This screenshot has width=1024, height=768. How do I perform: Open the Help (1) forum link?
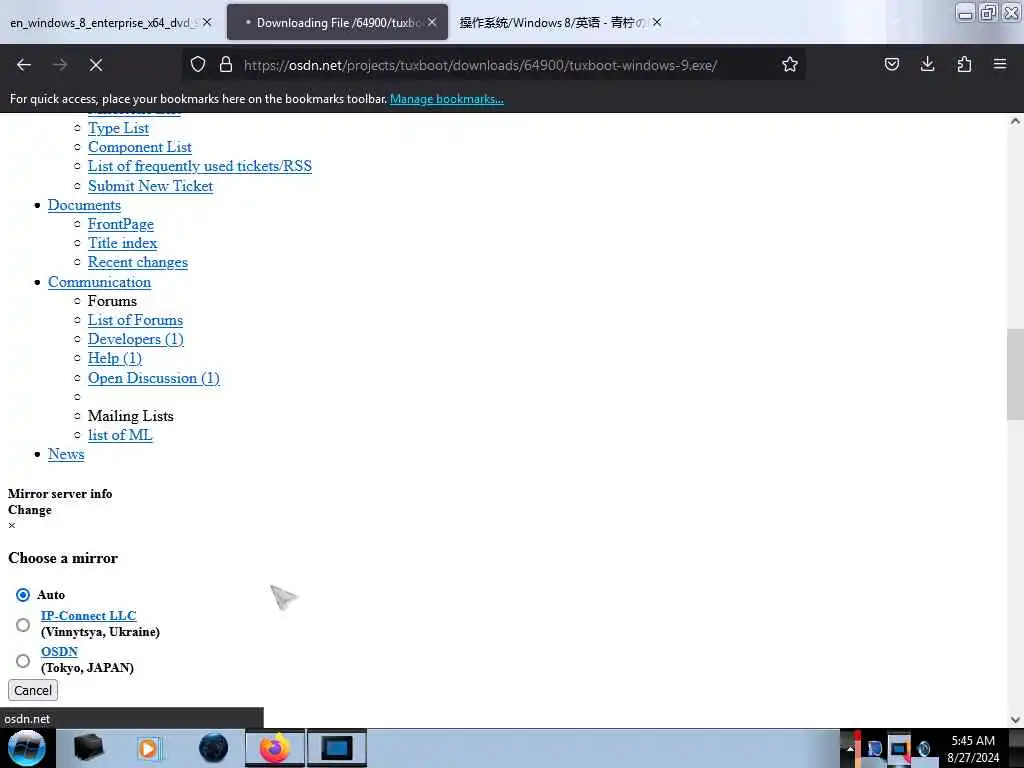click(x=115, y=358)
